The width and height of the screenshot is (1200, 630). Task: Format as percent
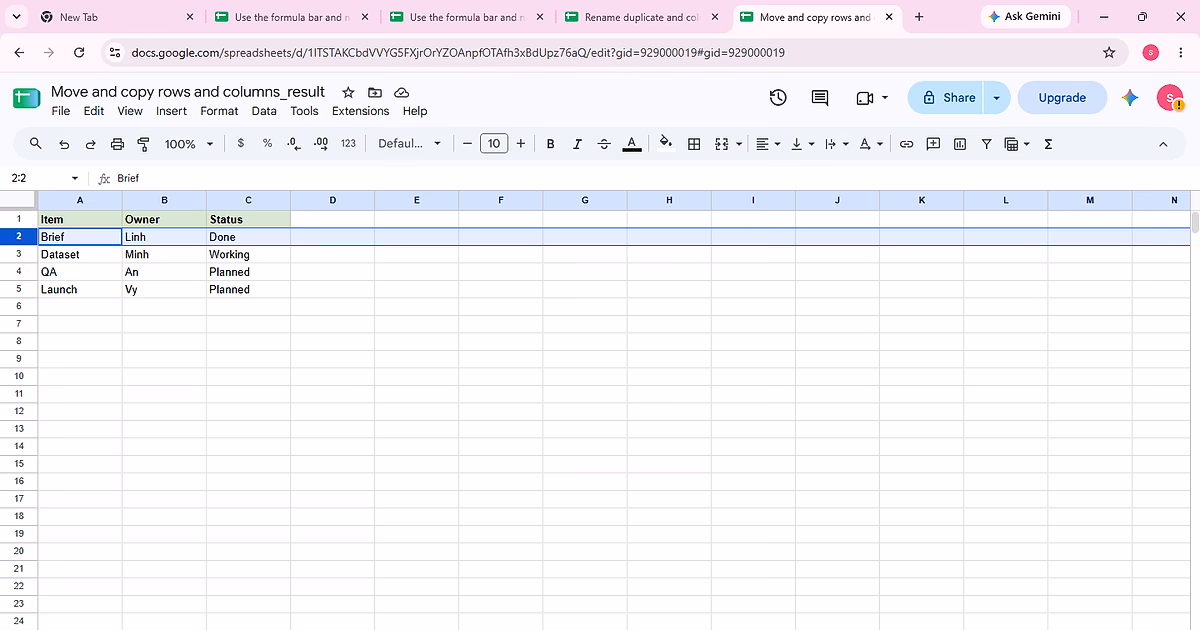click(267, 144)
